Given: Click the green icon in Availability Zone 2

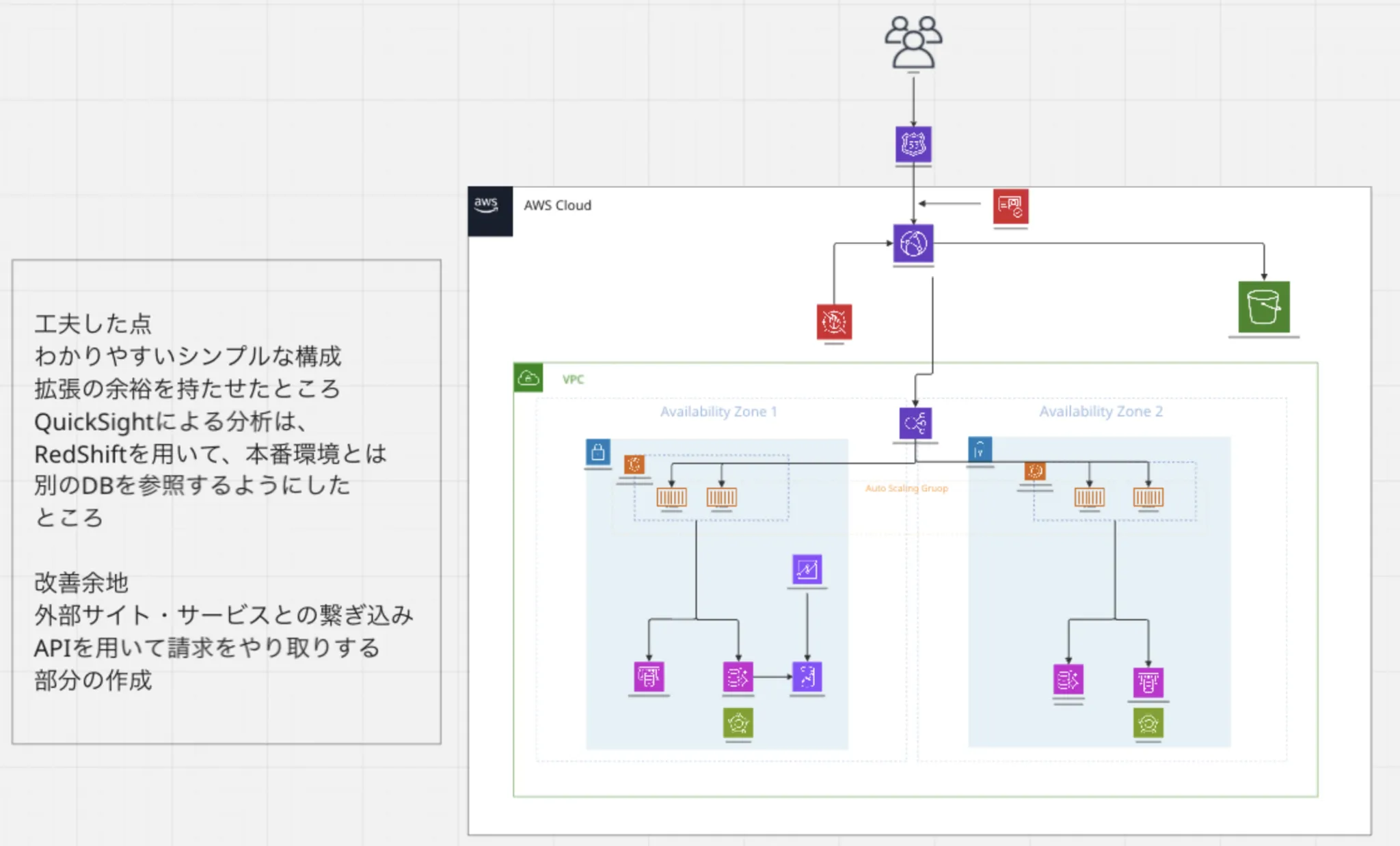Looking at the screenshot, I should click(1148, 724).
